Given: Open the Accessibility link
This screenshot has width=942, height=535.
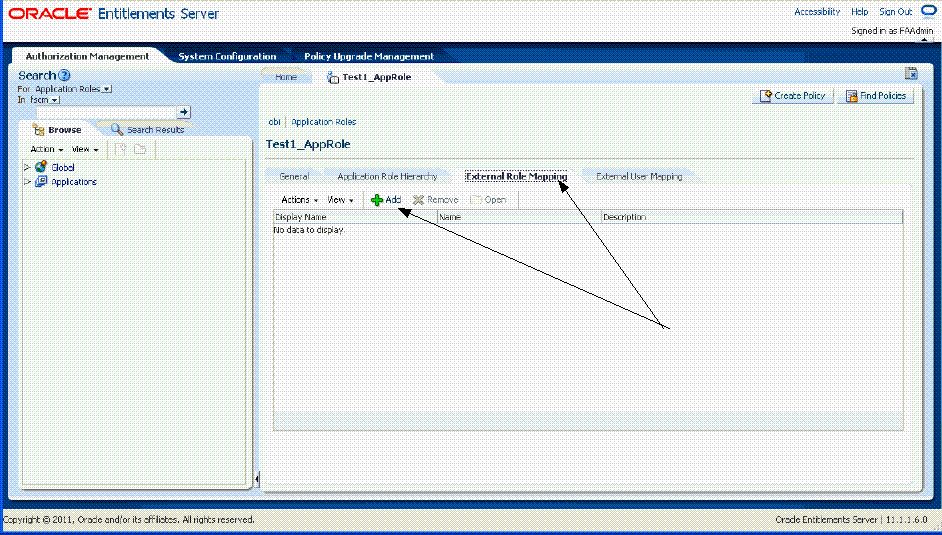Looking at the screenshot, I should [817, 11].
